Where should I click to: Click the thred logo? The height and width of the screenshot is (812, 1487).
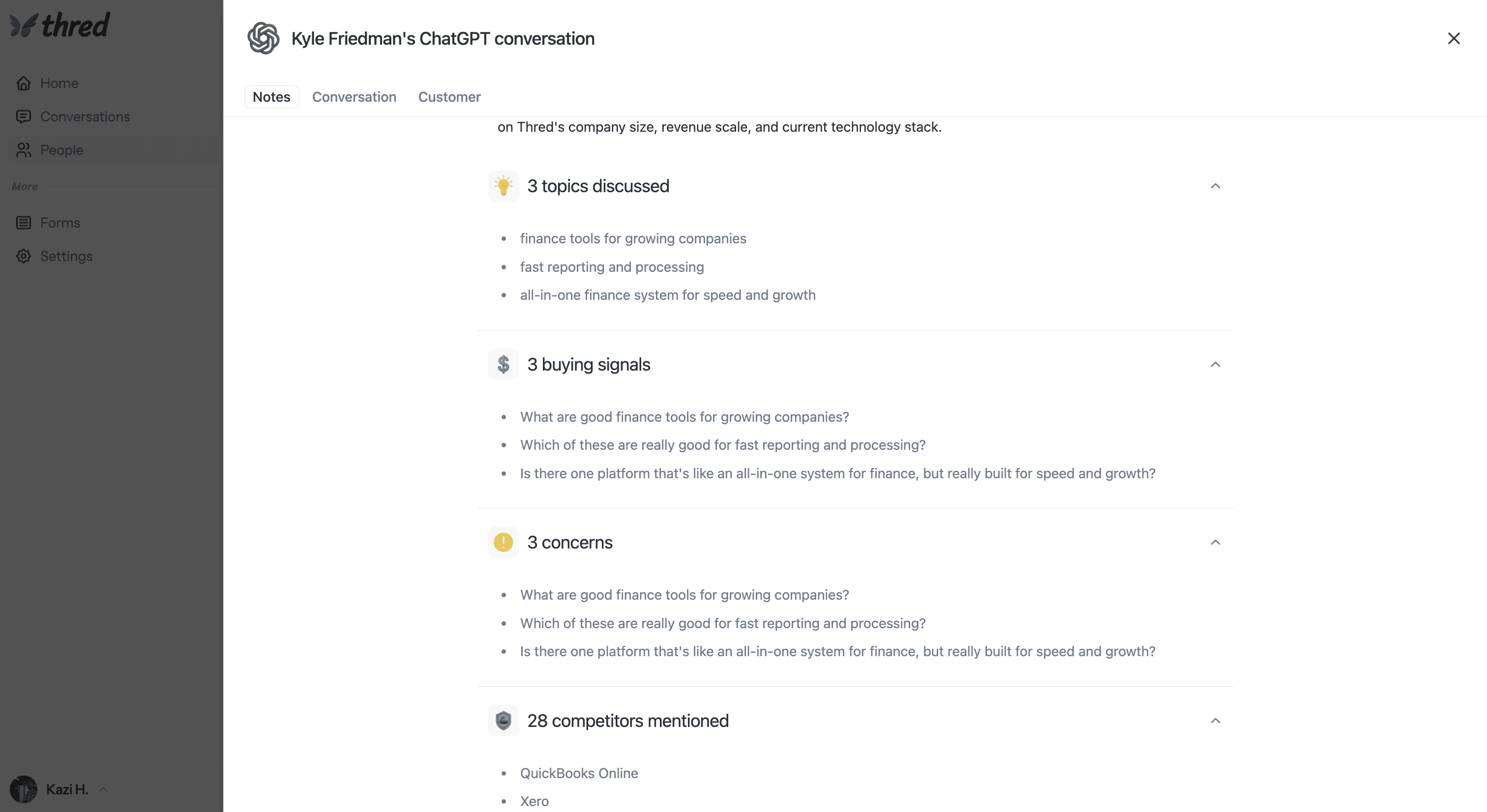coord(59,24)
